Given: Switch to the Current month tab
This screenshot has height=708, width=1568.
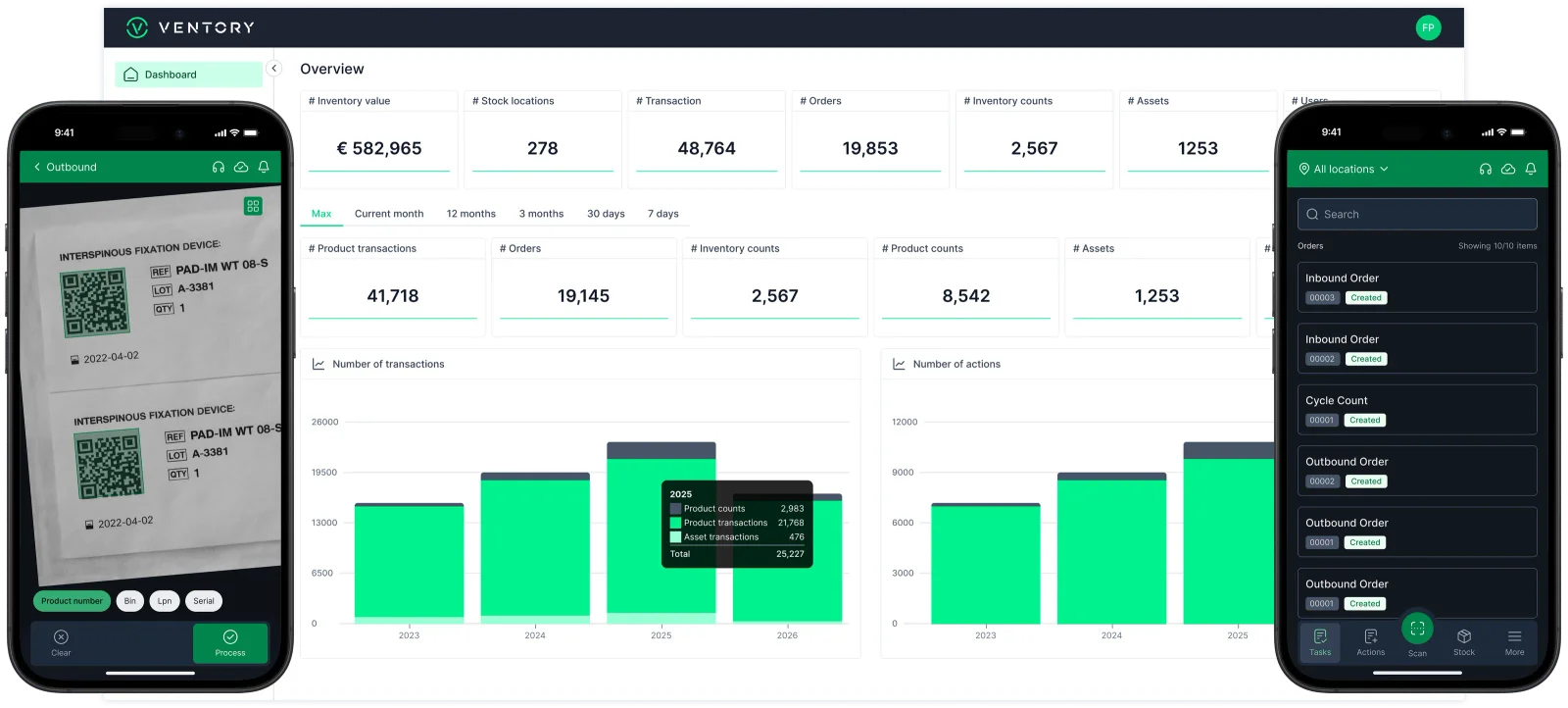Looking at the screenshot, I should [389, 214].
